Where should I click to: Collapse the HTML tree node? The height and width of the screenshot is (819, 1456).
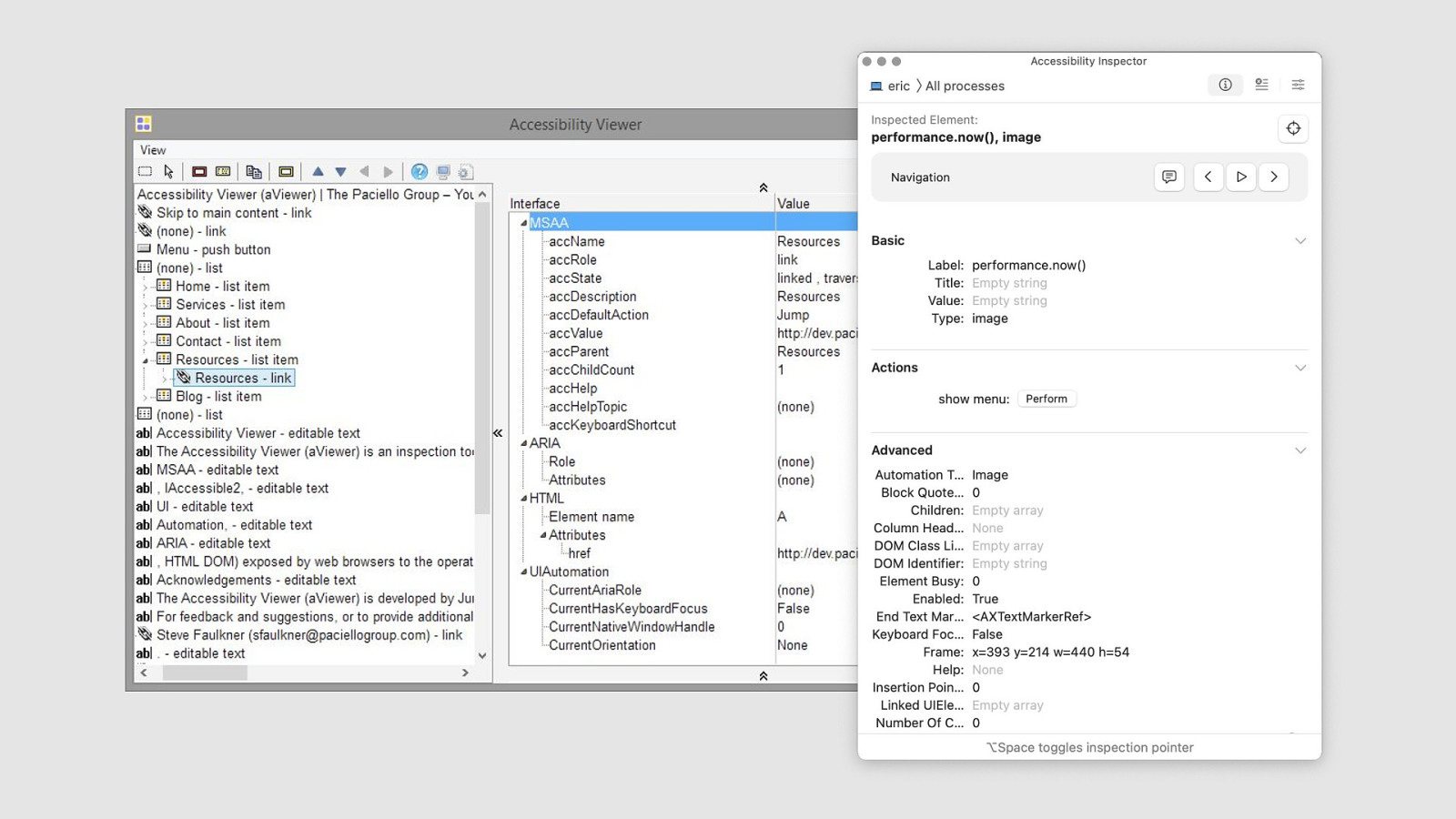pos(523,498)
